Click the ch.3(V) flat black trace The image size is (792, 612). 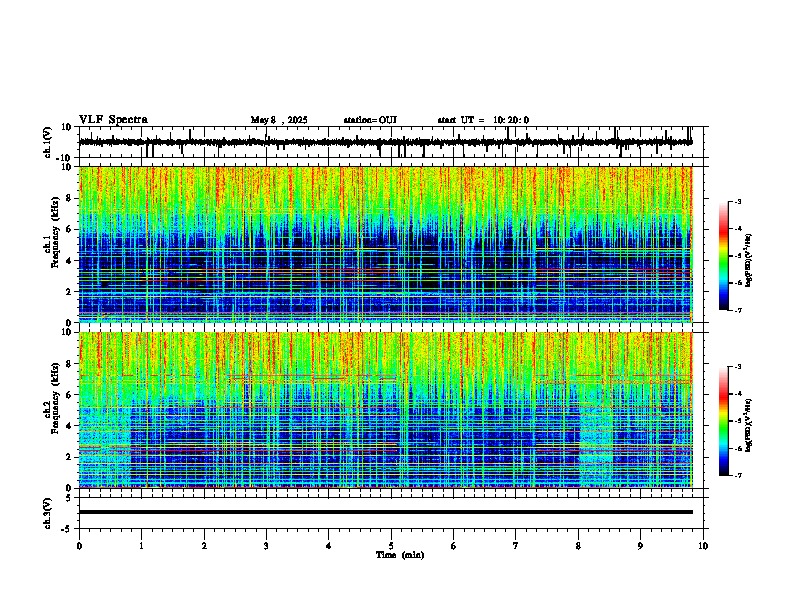click(386, 512)
